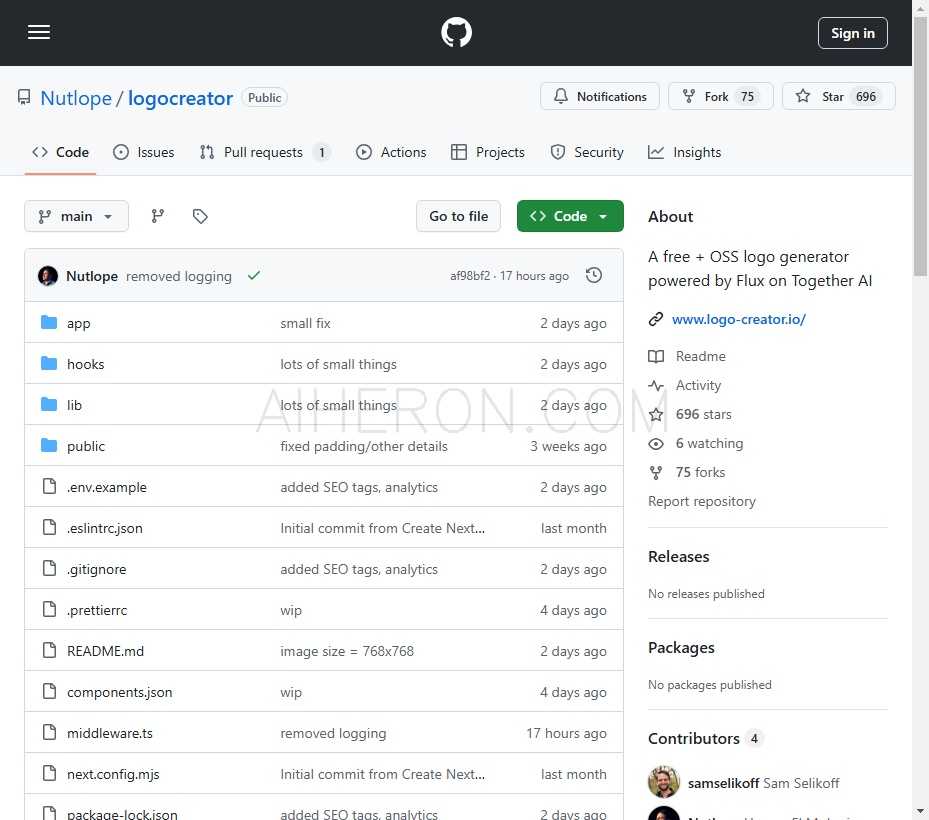Open the .prettierrc file
Viewport: 929px width, 820px height.
(x=97, y=610)
